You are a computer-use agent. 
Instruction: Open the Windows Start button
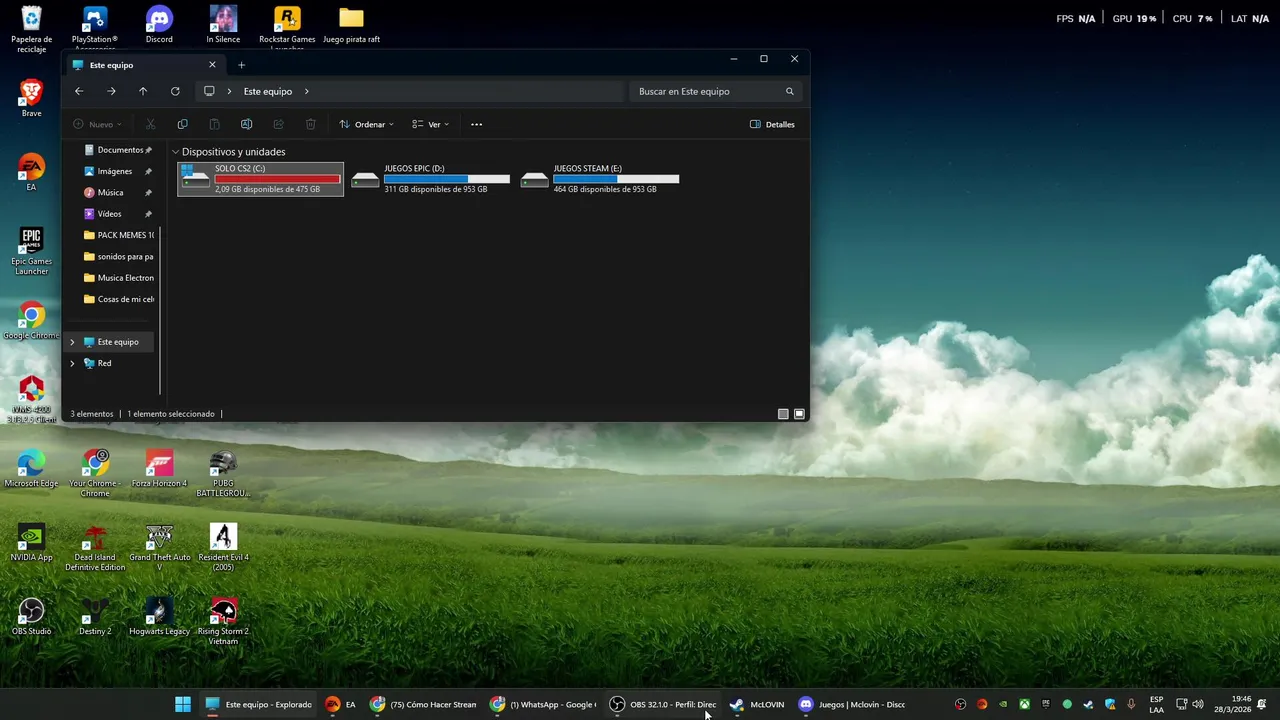pyautogui.click(x=183, y=704)
